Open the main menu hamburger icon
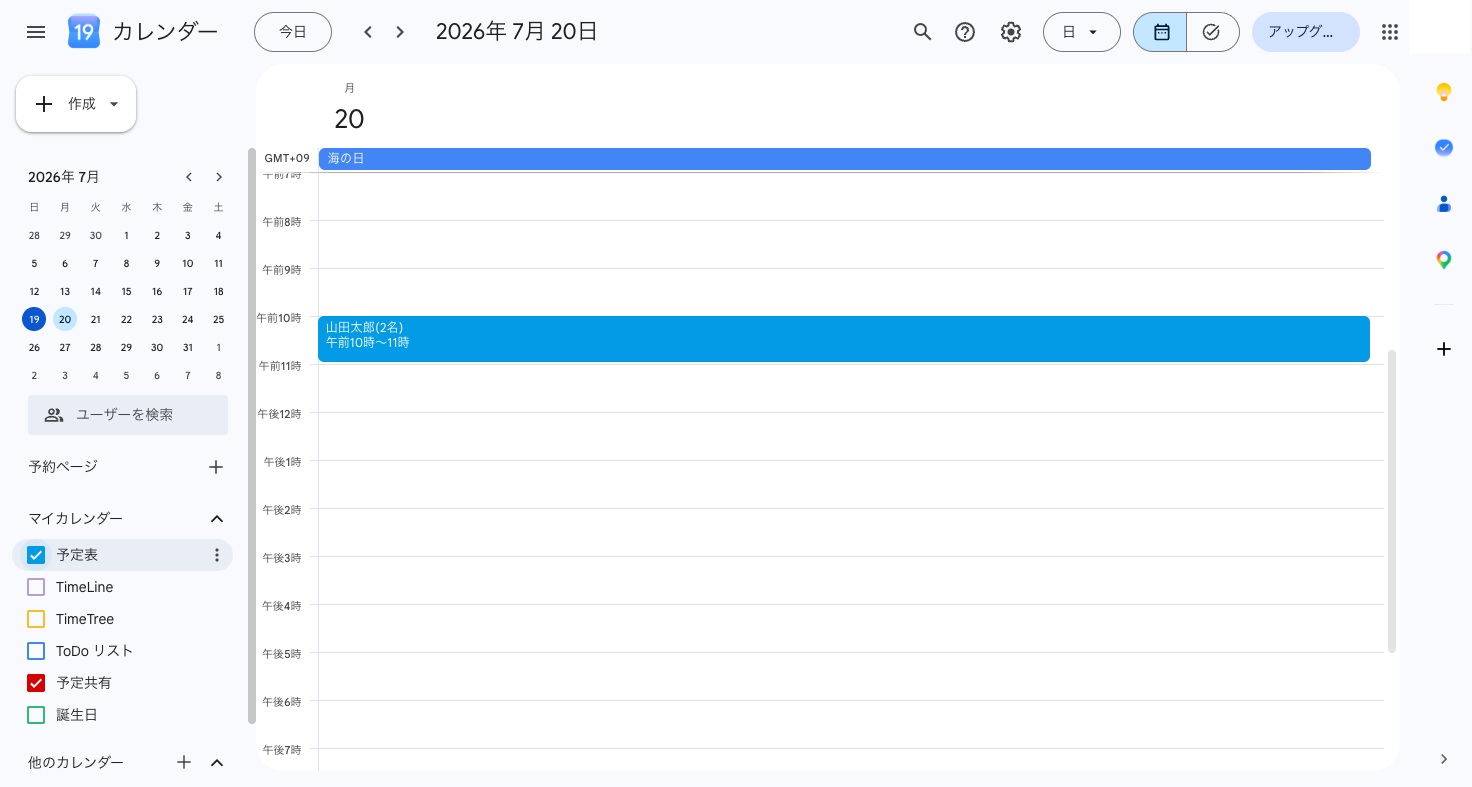Screen dimensions: 1472x787 [36, 32]
